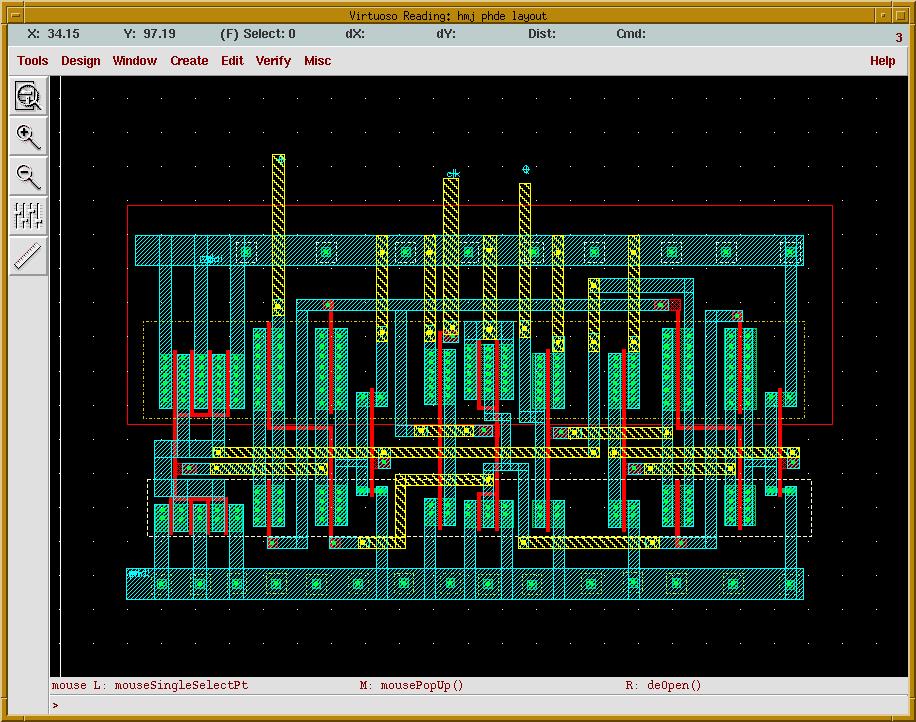Open the Edit menu
The width and height of the screenshot is (916, 722).
(232, 61)
